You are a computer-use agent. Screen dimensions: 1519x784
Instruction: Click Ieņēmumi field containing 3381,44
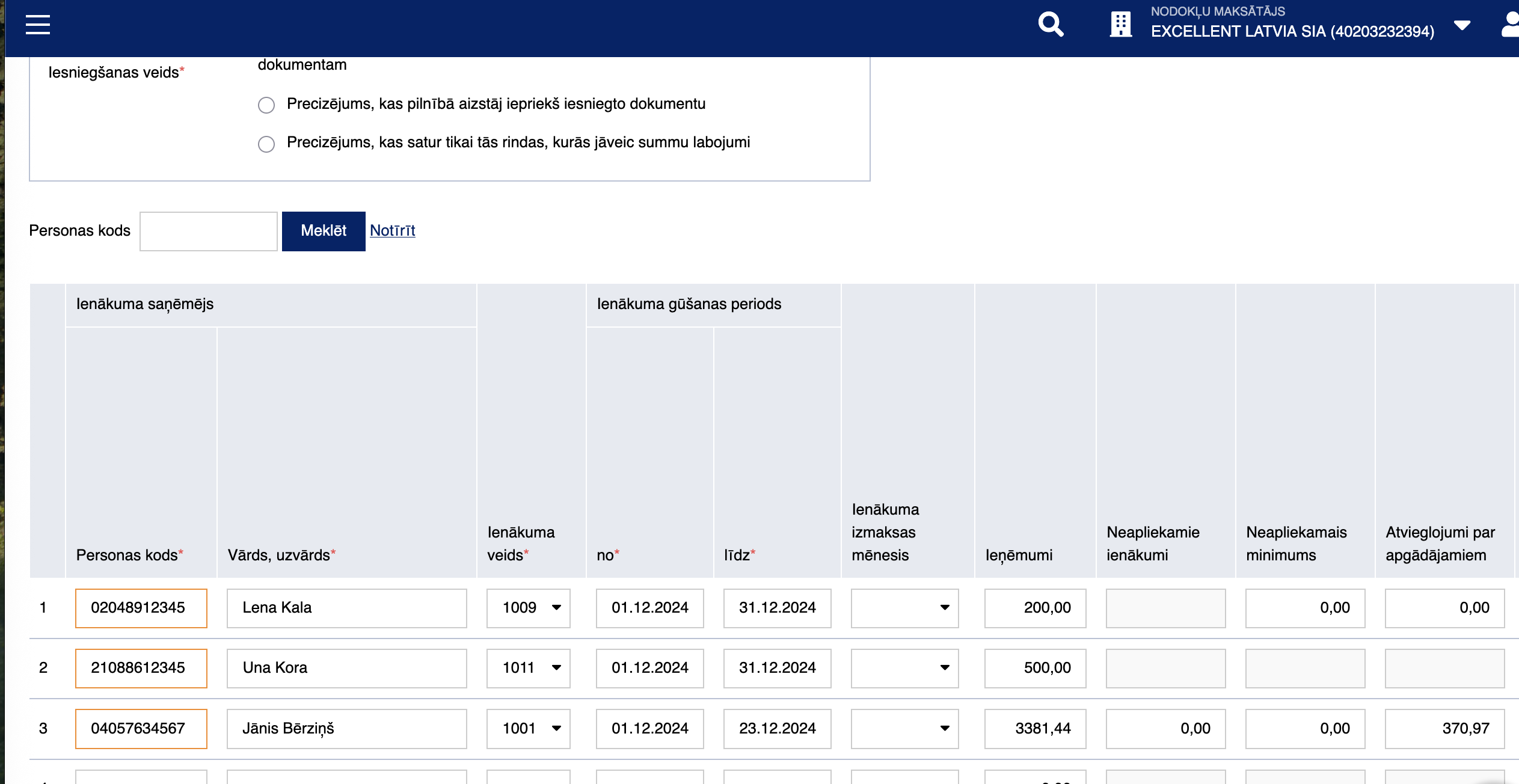1034,729
